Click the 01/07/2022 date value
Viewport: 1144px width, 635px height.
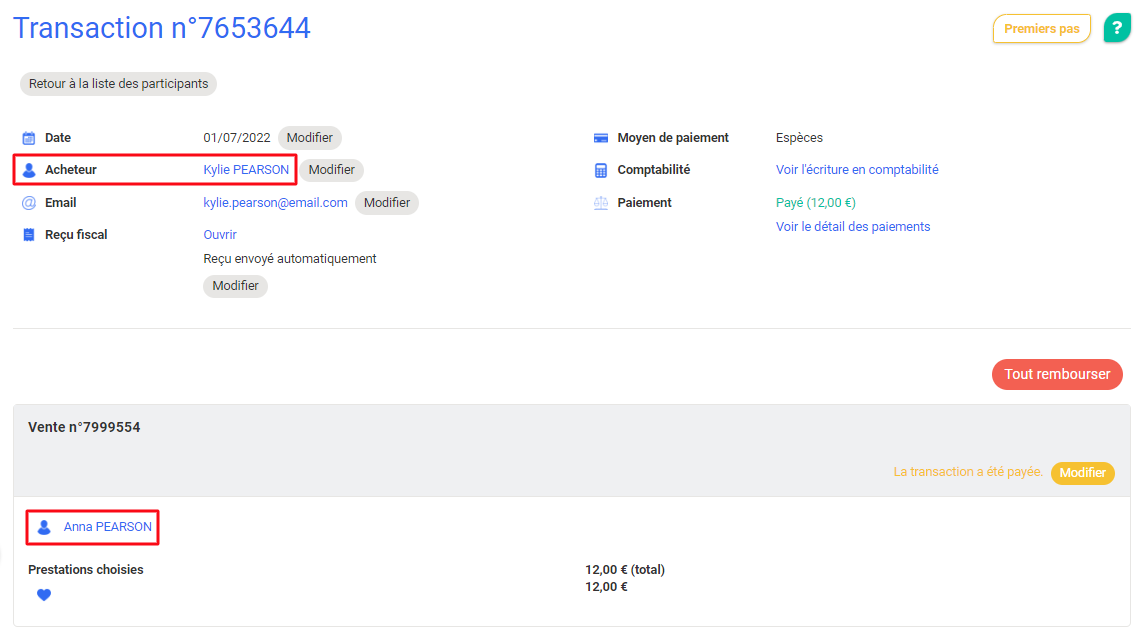tap(236, 138)
